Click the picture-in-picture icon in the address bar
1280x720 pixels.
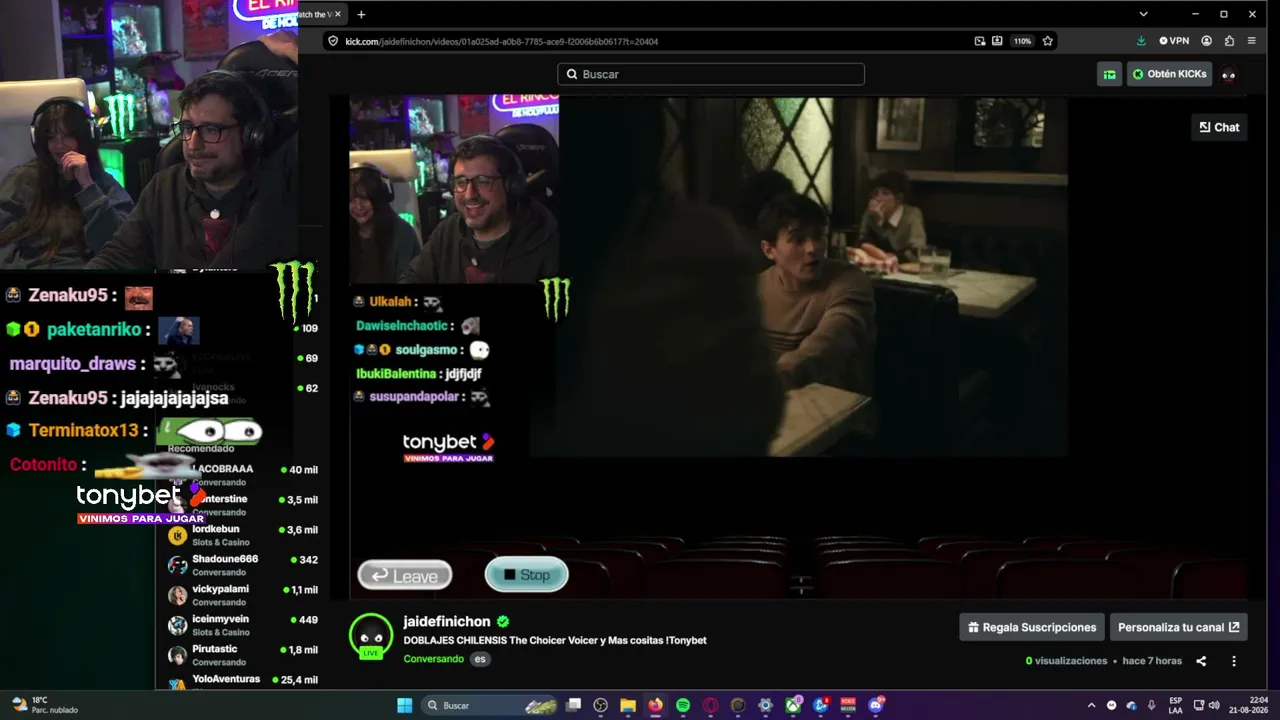[980, 41]
